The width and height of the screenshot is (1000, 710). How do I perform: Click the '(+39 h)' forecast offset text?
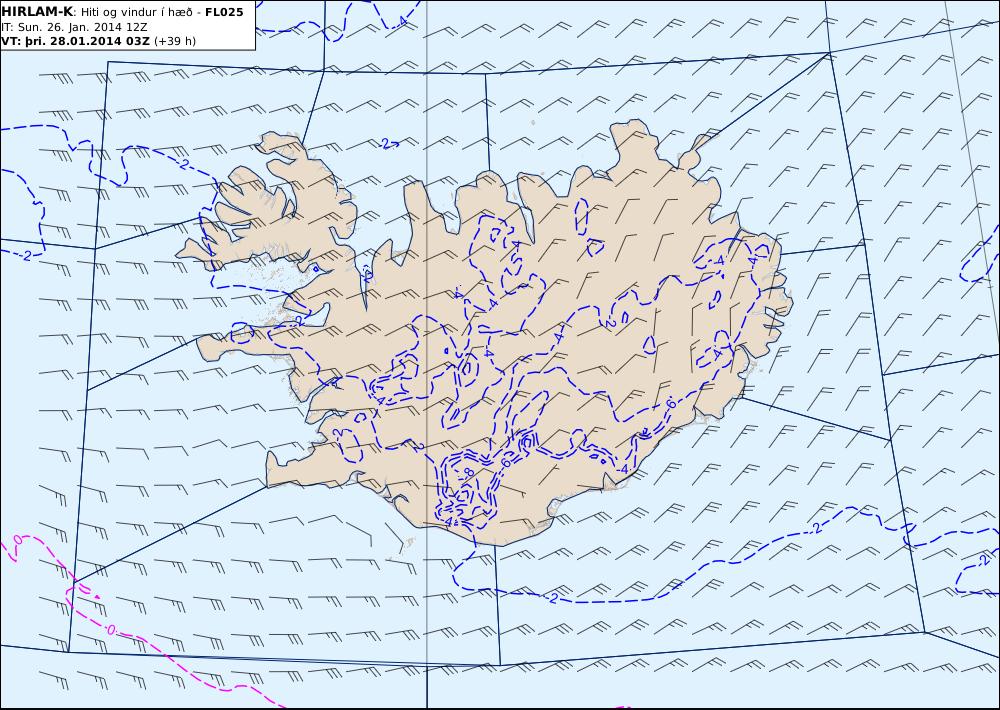pyautogui.click(x=175, y=41)
